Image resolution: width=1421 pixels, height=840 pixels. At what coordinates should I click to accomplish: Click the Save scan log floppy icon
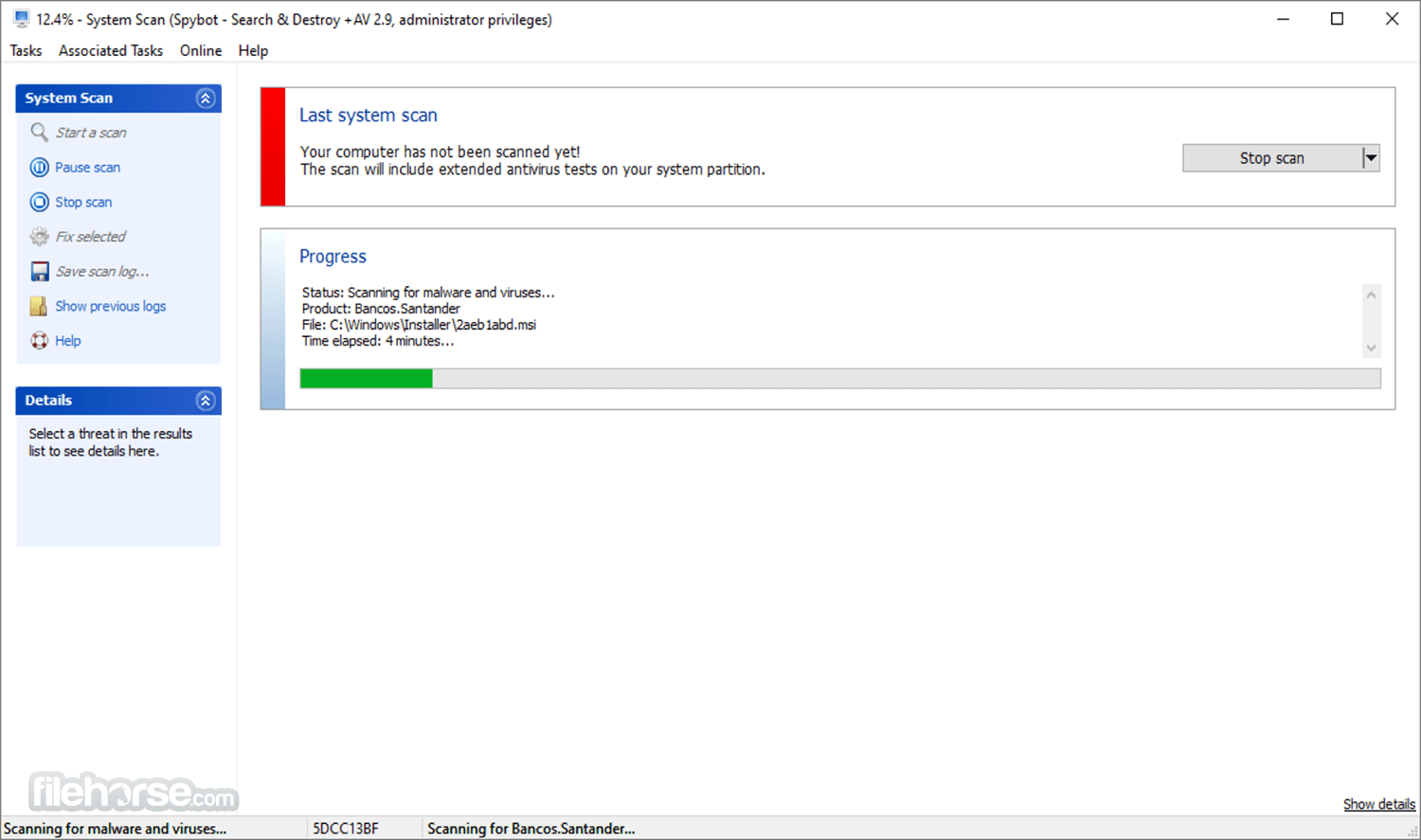click(x=39, y=272)
